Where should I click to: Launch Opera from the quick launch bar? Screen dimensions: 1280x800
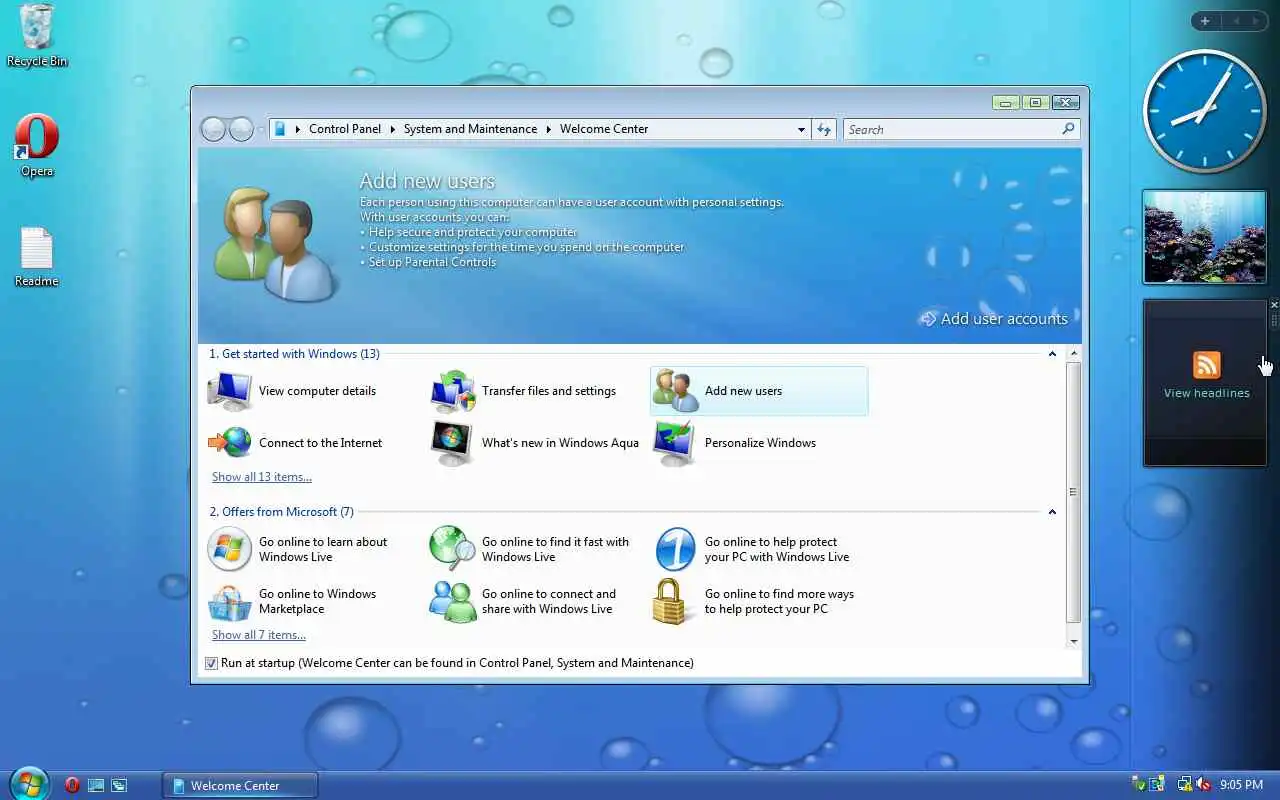72,785
